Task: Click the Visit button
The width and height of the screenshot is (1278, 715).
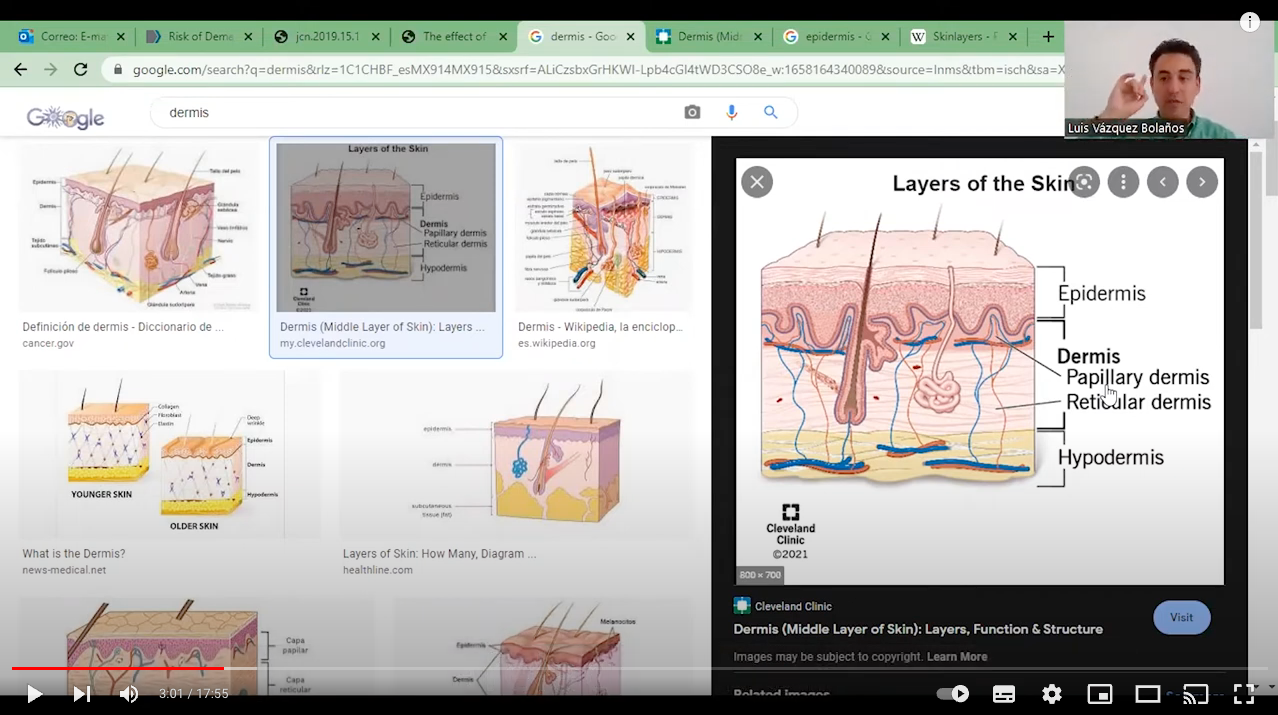Action: (1181, 618)
